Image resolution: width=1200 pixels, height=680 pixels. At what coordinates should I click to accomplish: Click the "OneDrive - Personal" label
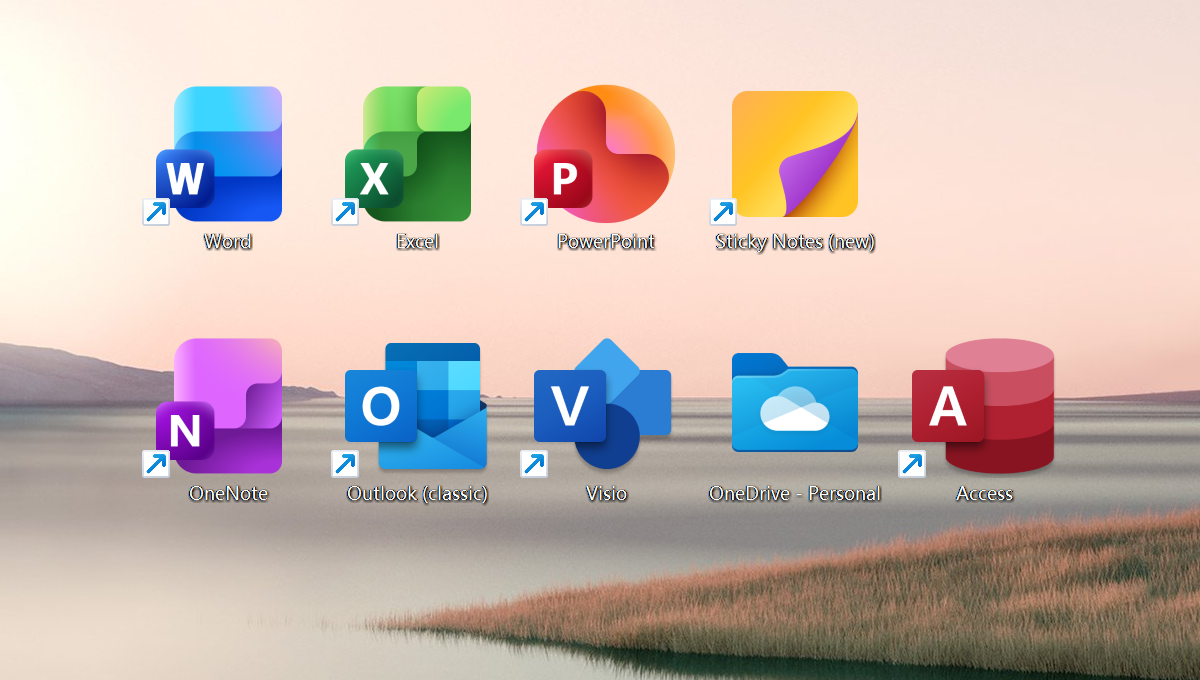click(x=795, y=494)
